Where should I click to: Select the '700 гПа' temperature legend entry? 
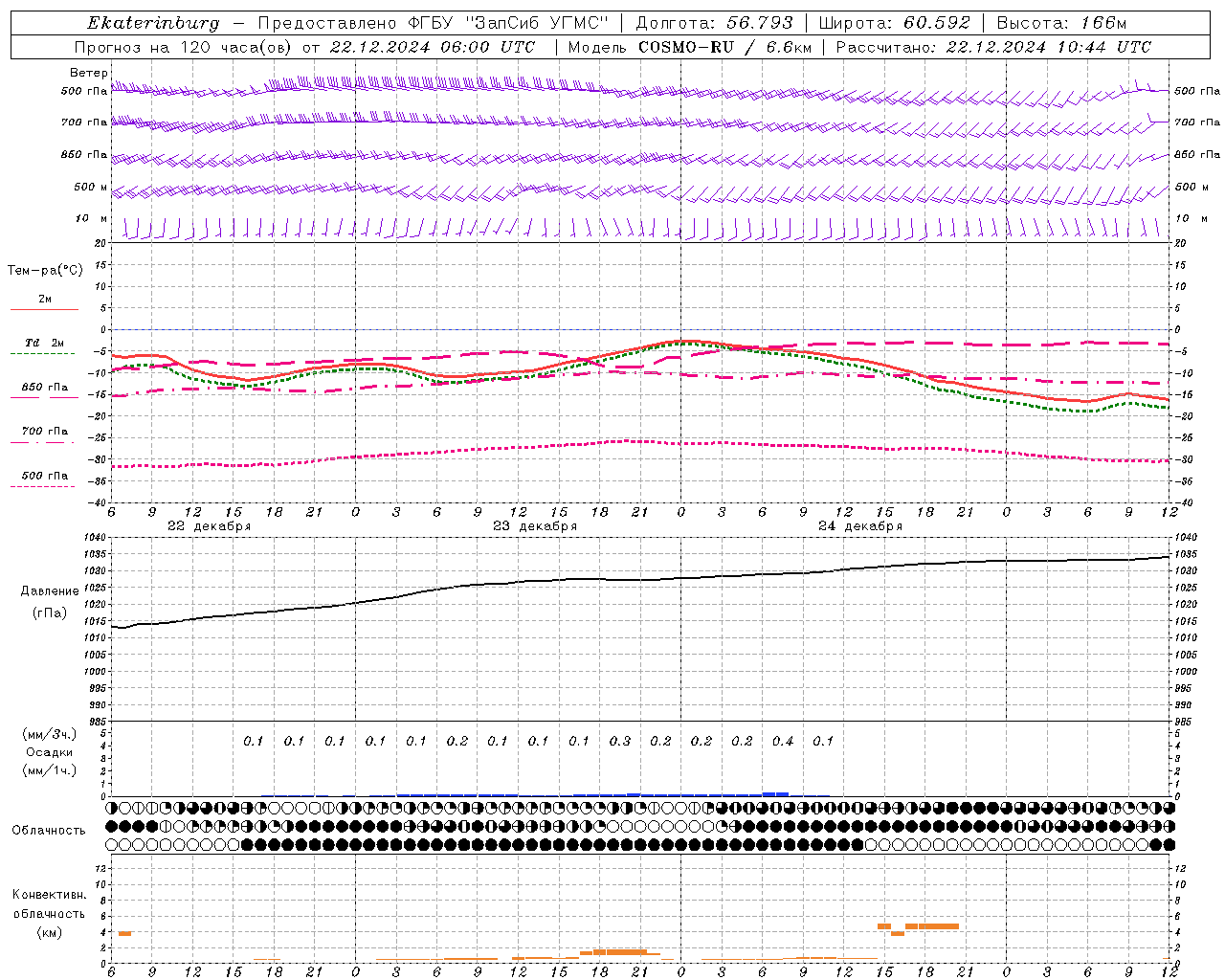coord(44,432)
